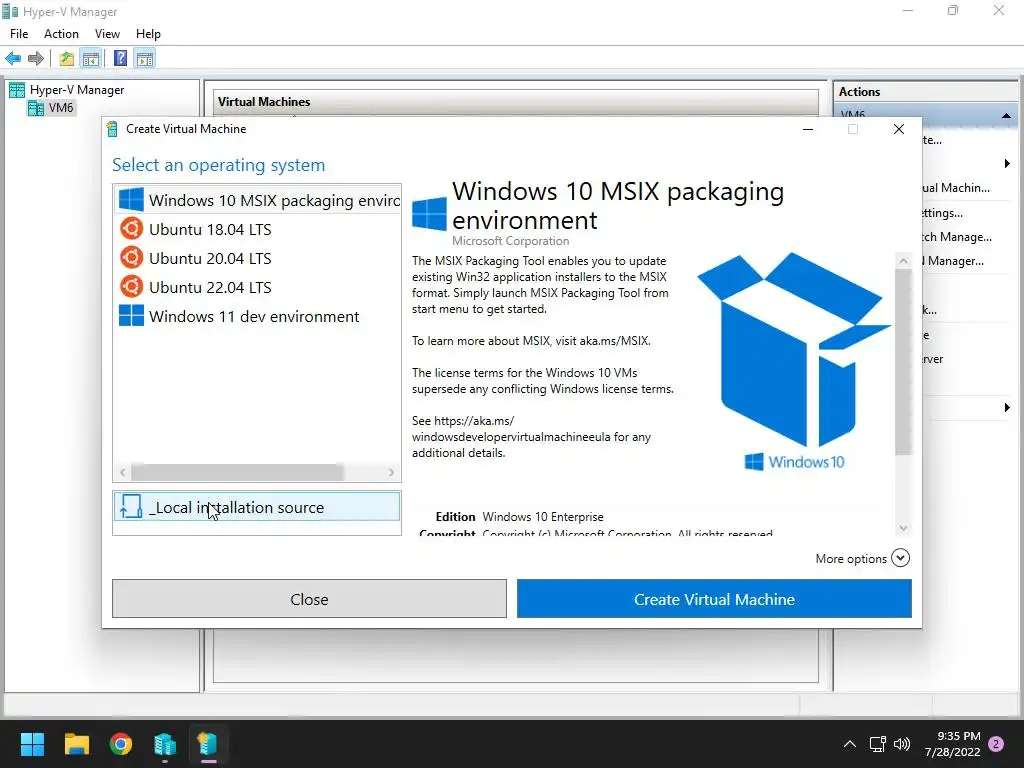Open the network status tray icon
The image size is (1024, 768).
click(x=877, y=744)
